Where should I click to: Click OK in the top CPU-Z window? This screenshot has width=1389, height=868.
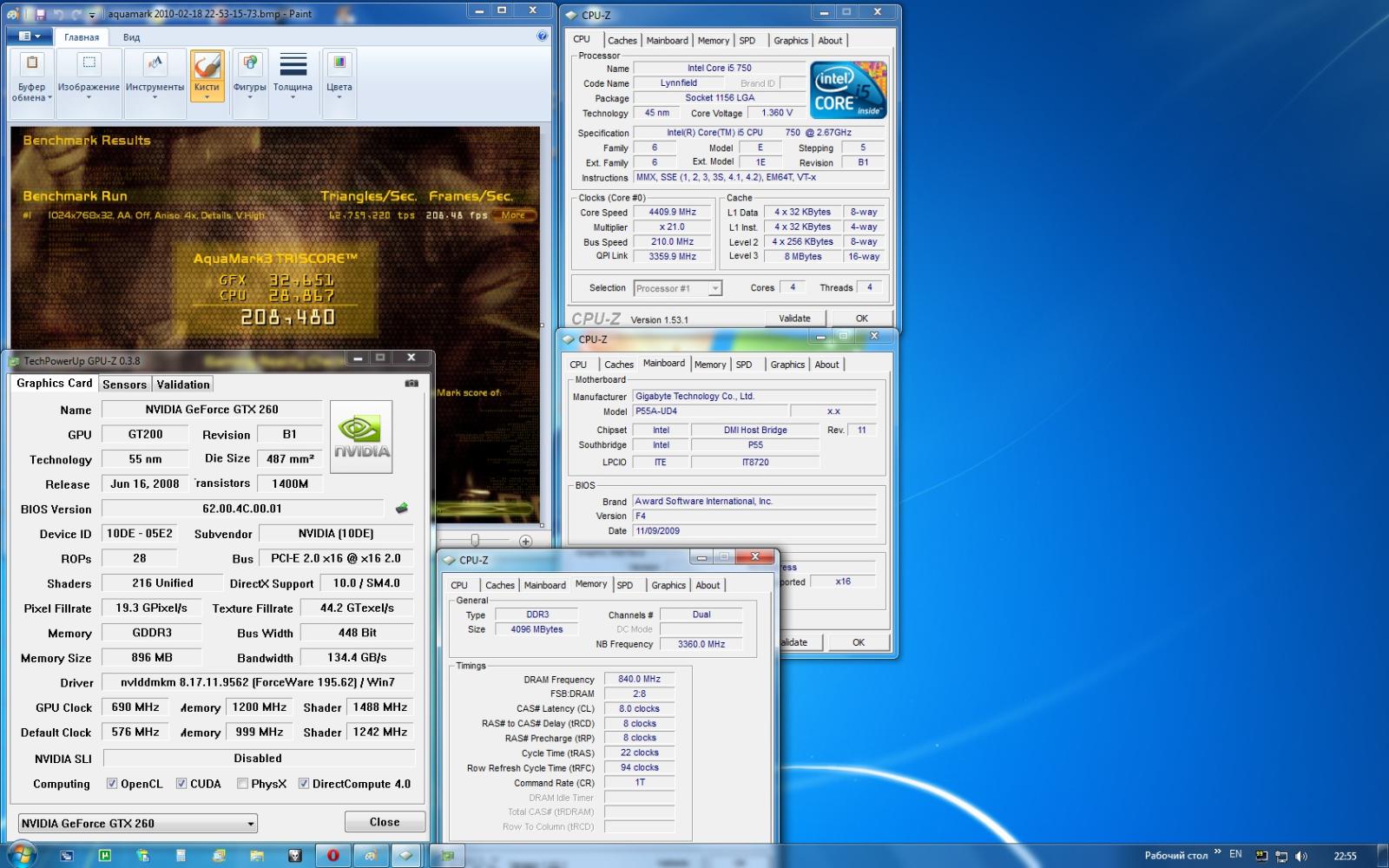(862, 319)
